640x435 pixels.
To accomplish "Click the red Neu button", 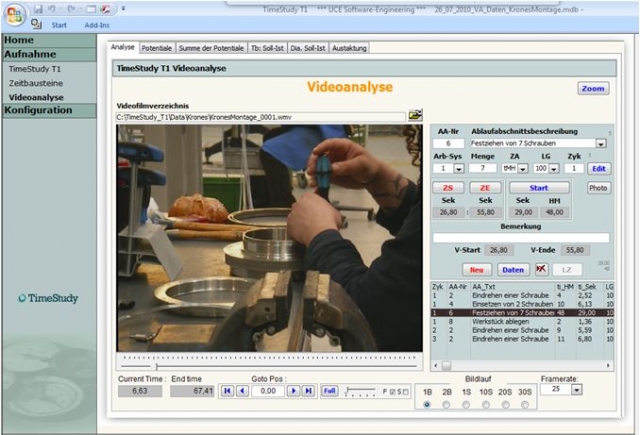I will click(477, 270).
